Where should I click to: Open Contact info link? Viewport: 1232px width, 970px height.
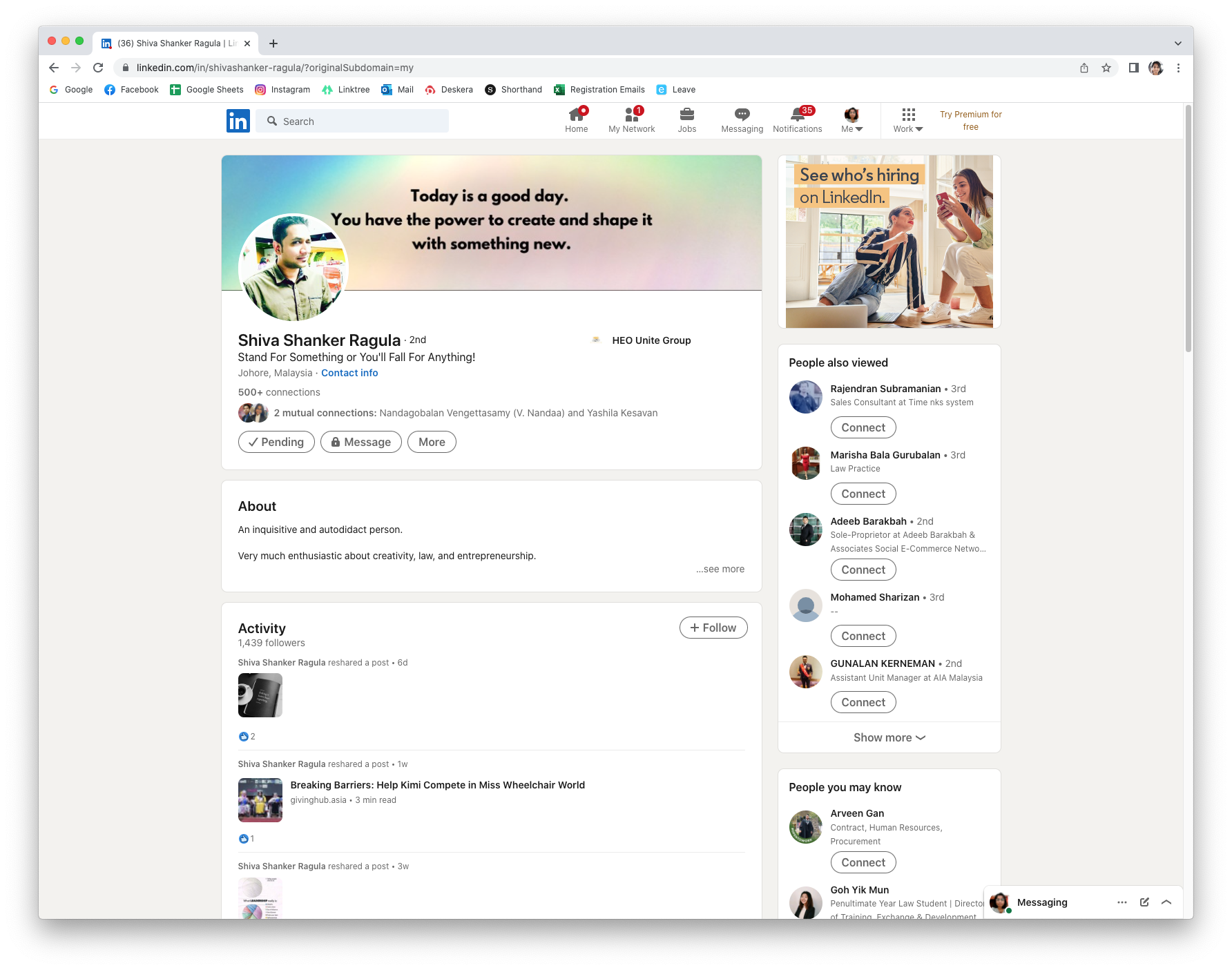(x=349, y=373)
